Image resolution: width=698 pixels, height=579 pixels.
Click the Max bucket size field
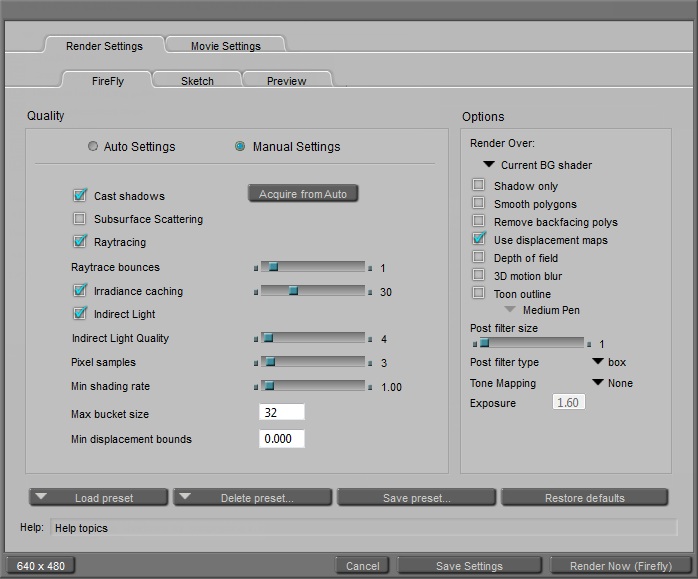point(281,413)
